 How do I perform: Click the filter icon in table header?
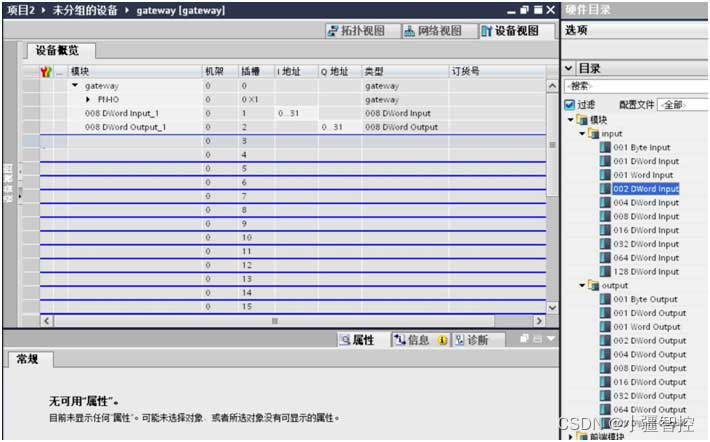tap(46, 72)
